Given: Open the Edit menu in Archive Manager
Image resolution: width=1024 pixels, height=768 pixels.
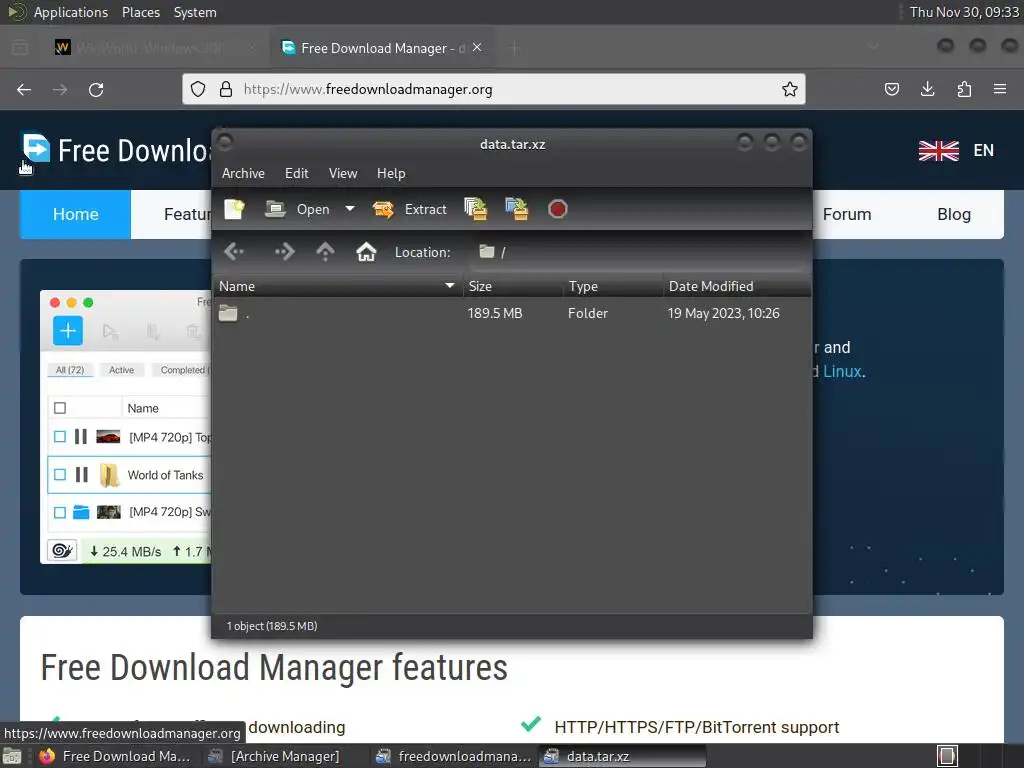Looking at the screenshot, I should click(296, 173).
